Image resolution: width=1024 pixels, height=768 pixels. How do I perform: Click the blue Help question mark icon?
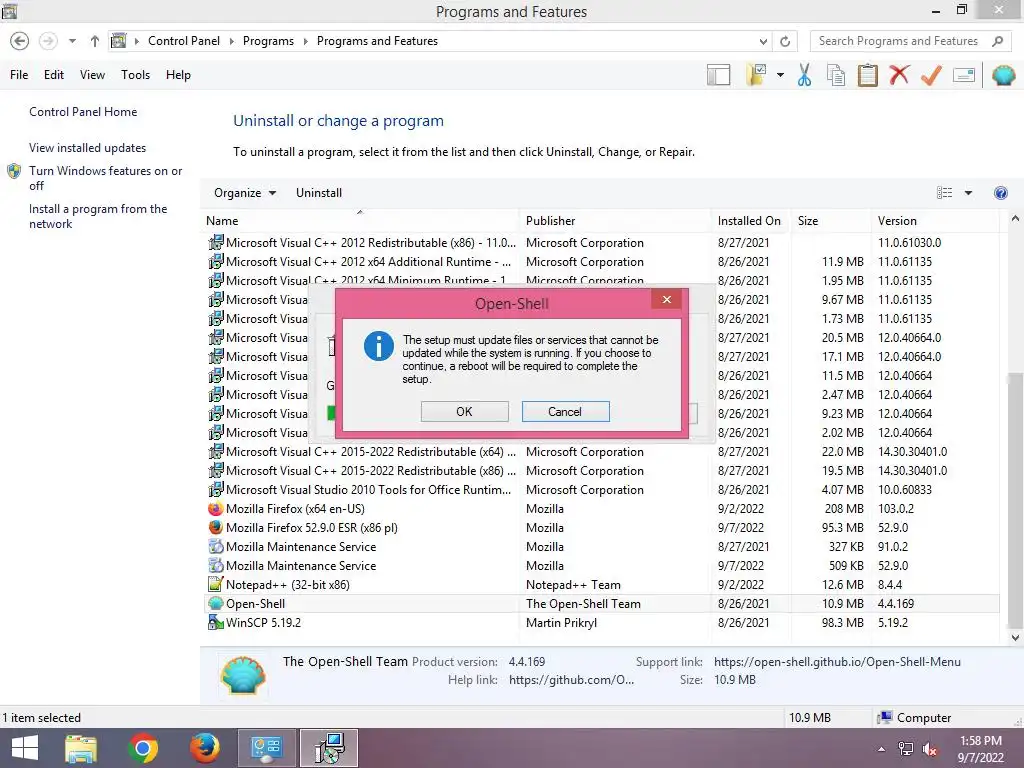tap(1000, 193)
